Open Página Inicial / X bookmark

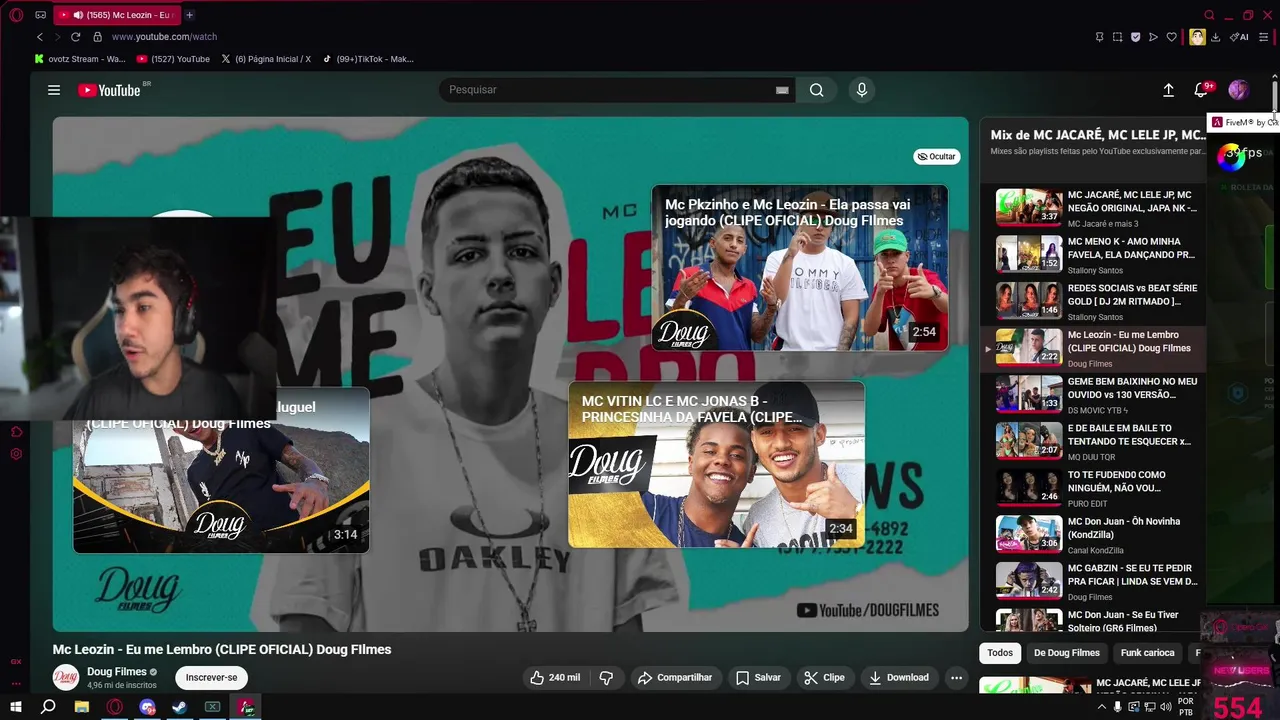(x=266, y=59)
